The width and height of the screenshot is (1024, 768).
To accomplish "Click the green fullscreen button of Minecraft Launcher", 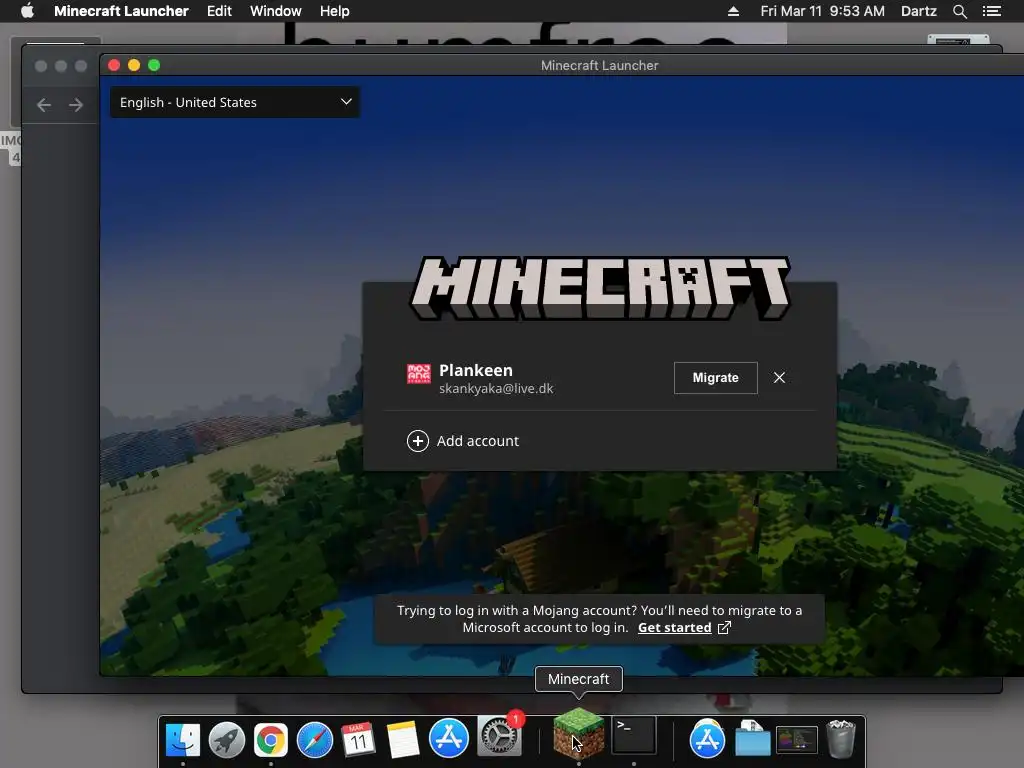I will tap(154, 65).
